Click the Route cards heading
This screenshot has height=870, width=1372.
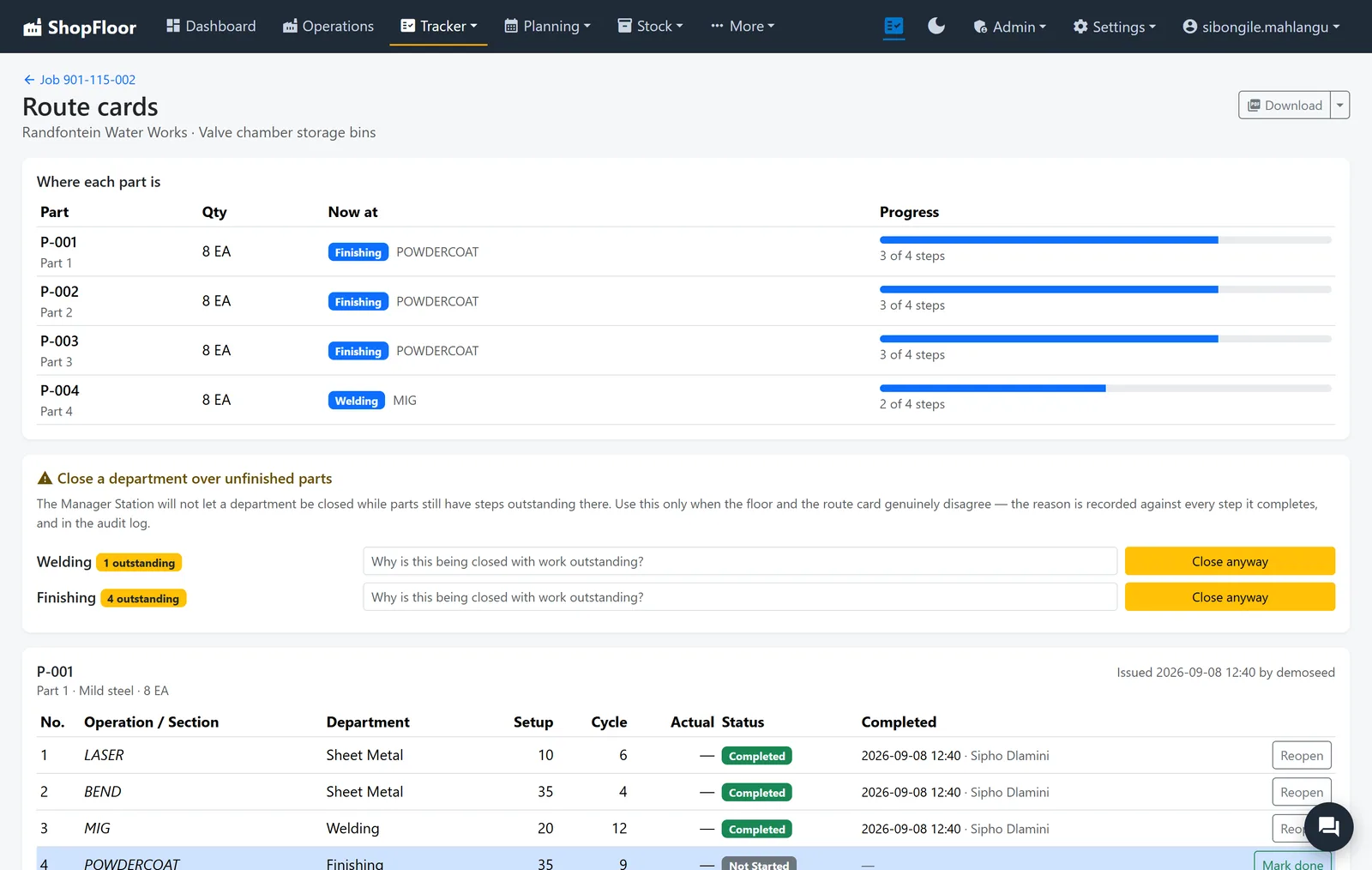[x=90, y=106]
